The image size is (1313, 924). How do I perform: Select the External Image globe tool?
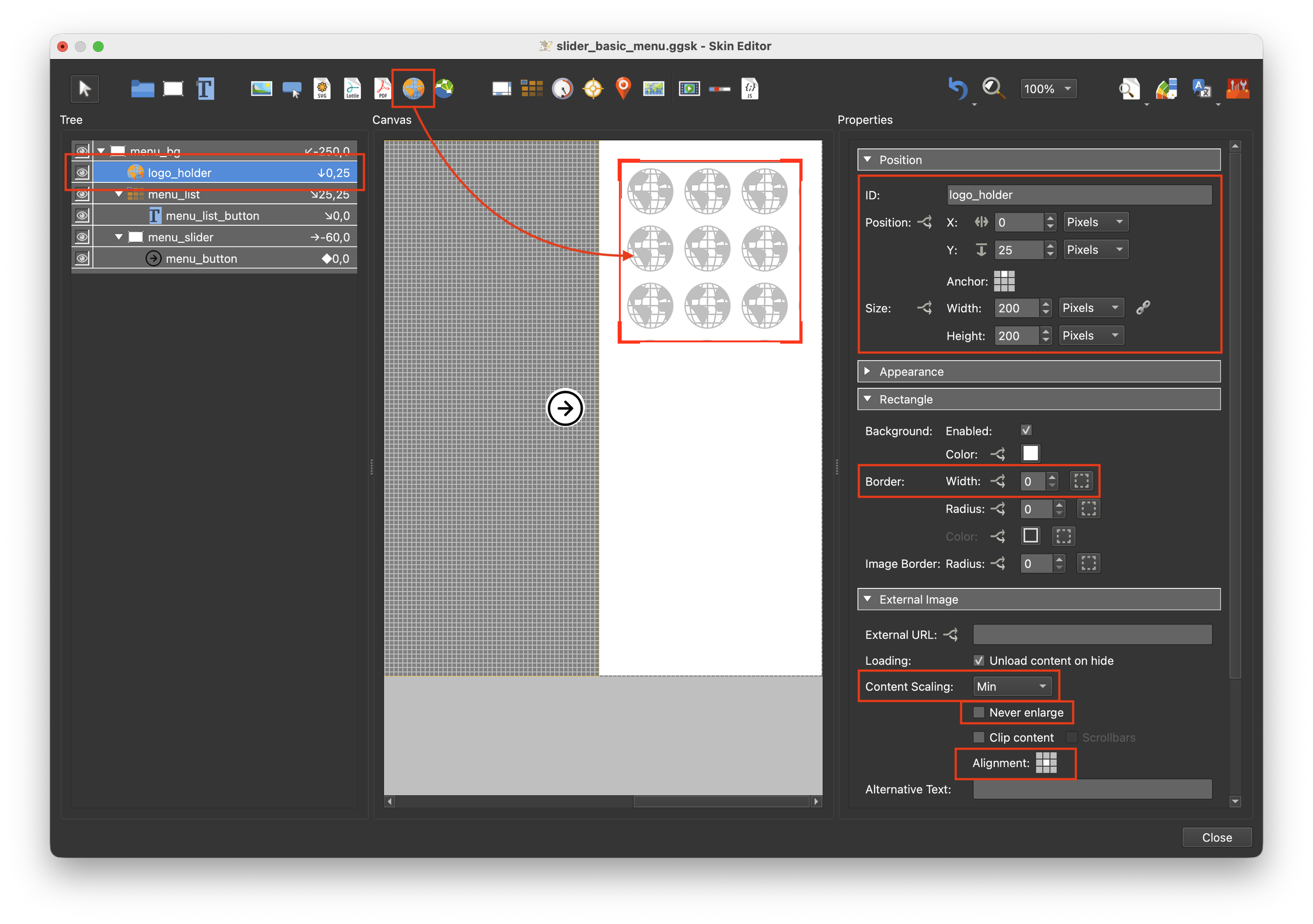(x=413, y=89)
